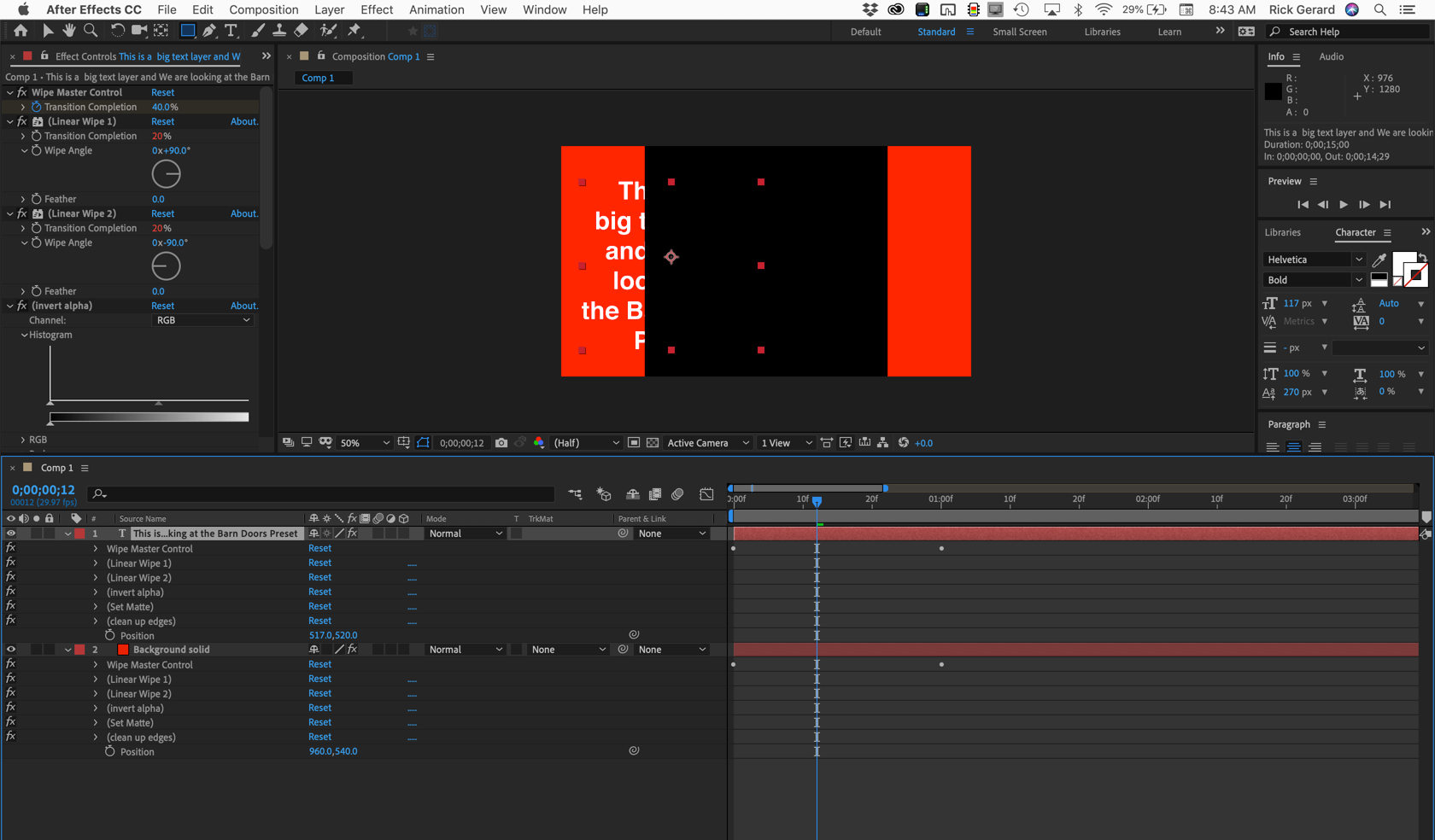The height and width of the screenshot is (840, 1435).
Task: Hide the Background solid layer
Action: [11, 650]
